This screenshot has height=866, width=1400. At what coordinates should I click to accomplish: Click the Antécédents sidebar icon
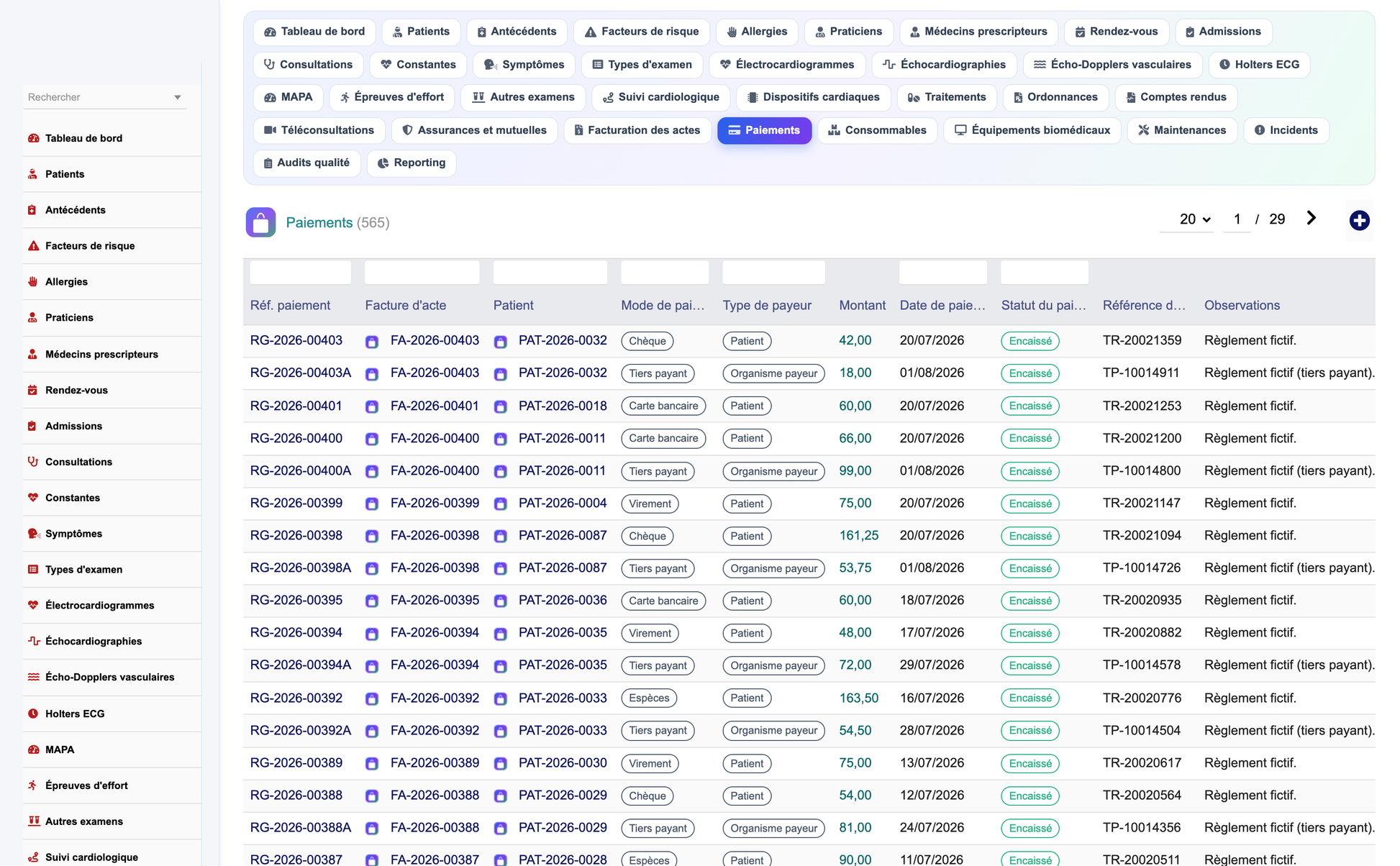tap(33, 210)
